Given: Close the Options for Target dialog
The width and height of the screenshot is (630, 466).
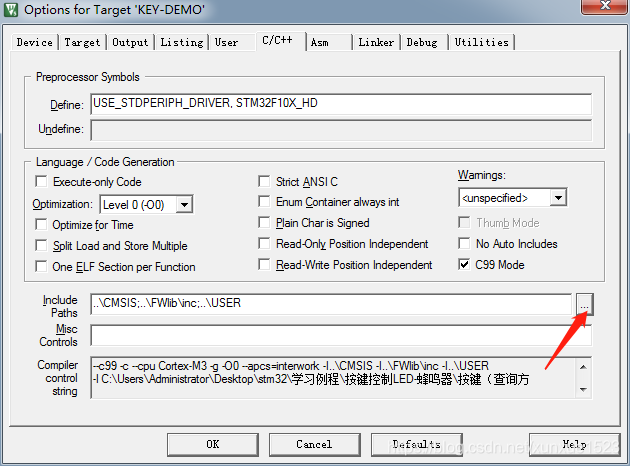Looking at the screenshot, I should pyautogui.click(x=605, y=6).
